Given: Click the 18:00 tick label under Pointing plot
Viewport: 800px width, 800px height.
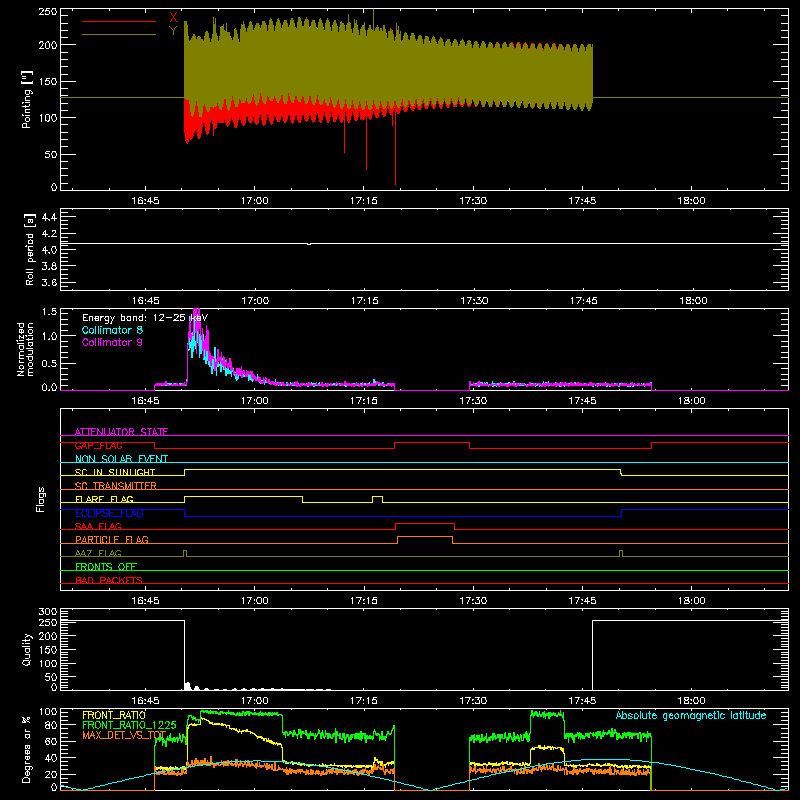Looking at the screenshot, I should [691, 201].
